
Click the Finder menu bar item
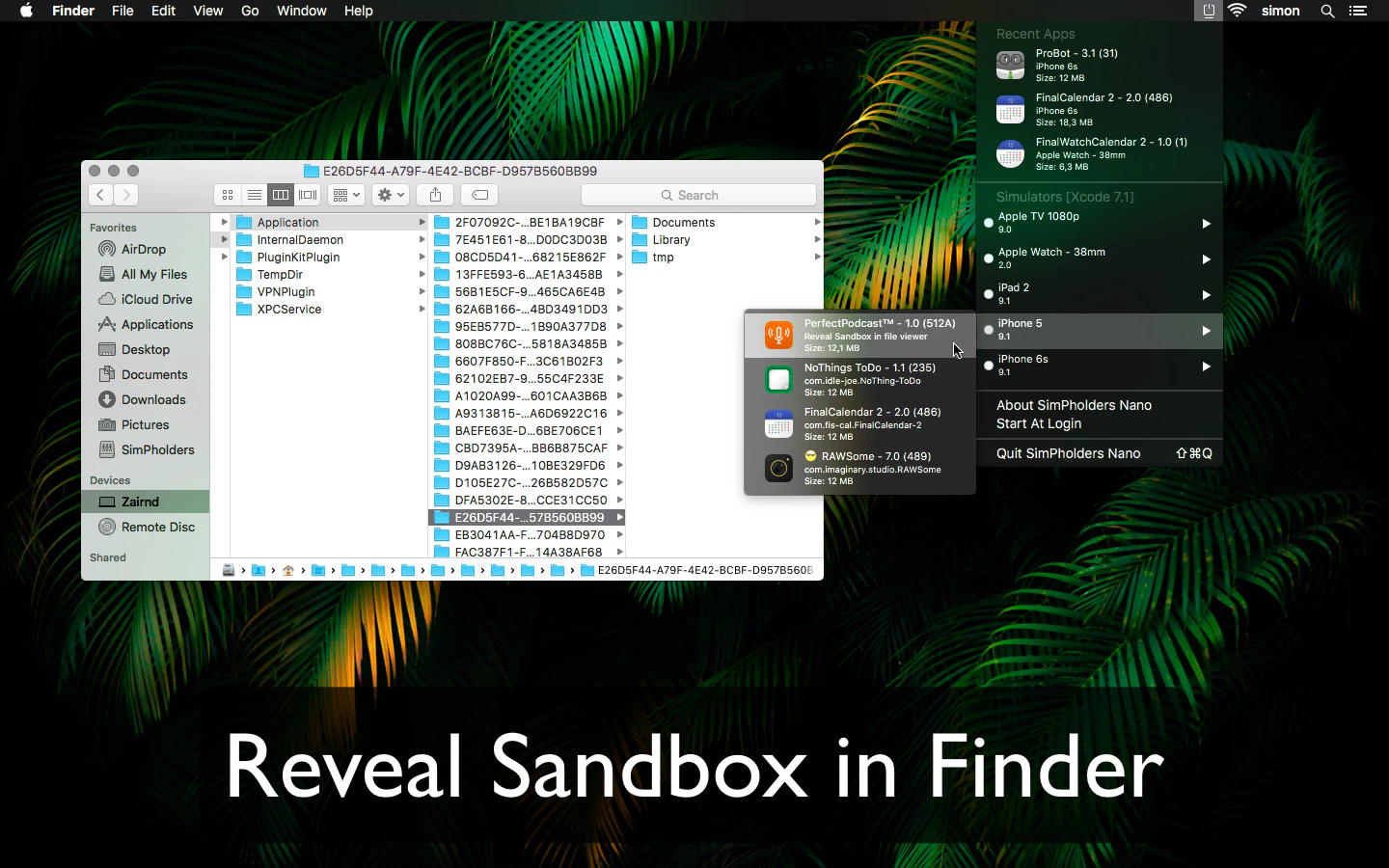coord(73,11)
